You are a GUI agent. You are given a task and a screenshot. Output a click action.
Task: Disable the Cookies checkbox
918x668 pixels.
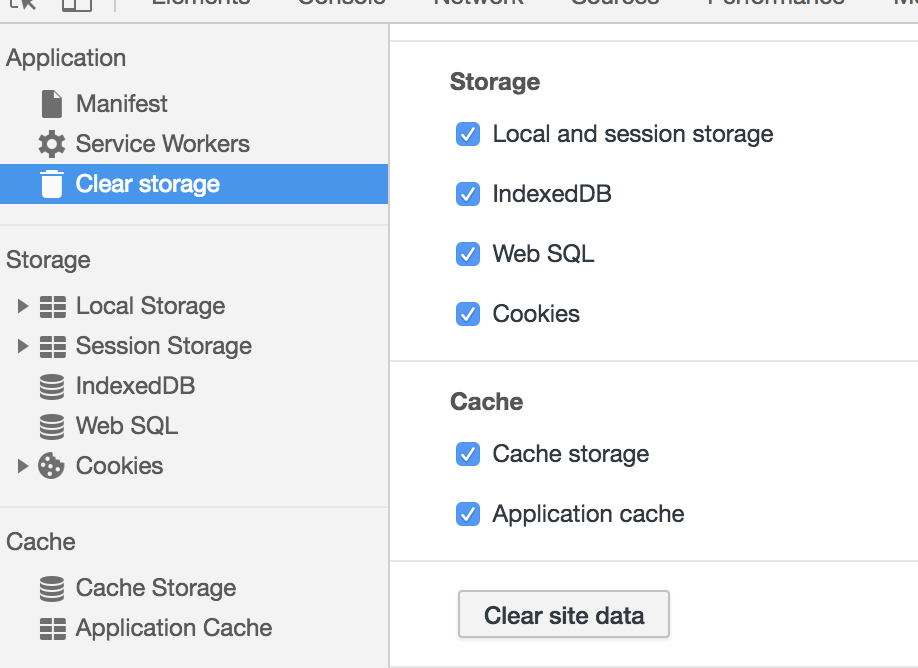pos(468,314)
